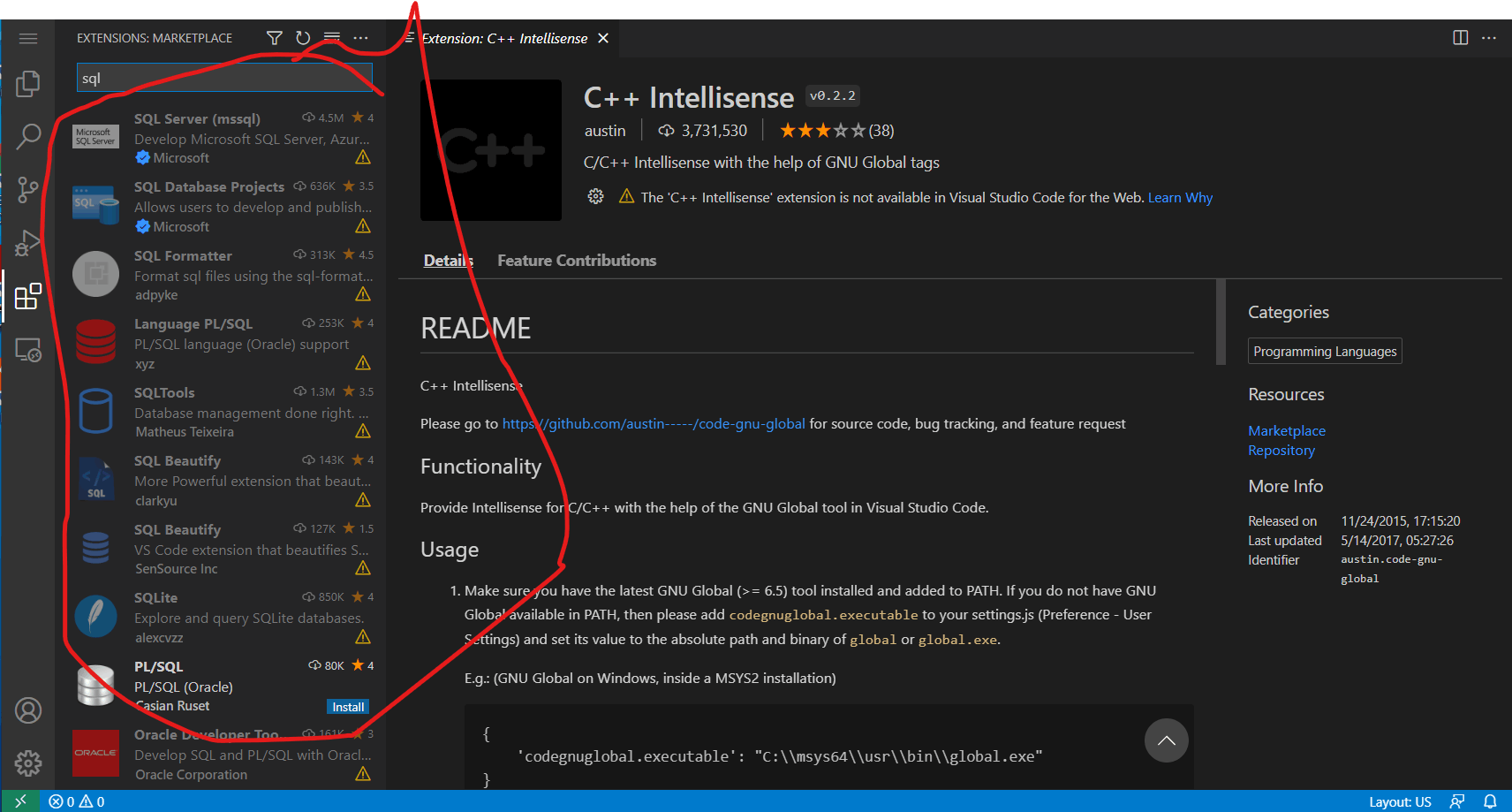The image size is (1512, 812).
Task: Click warning icon on Language PL/SQL
Action: tap(363, 363)
